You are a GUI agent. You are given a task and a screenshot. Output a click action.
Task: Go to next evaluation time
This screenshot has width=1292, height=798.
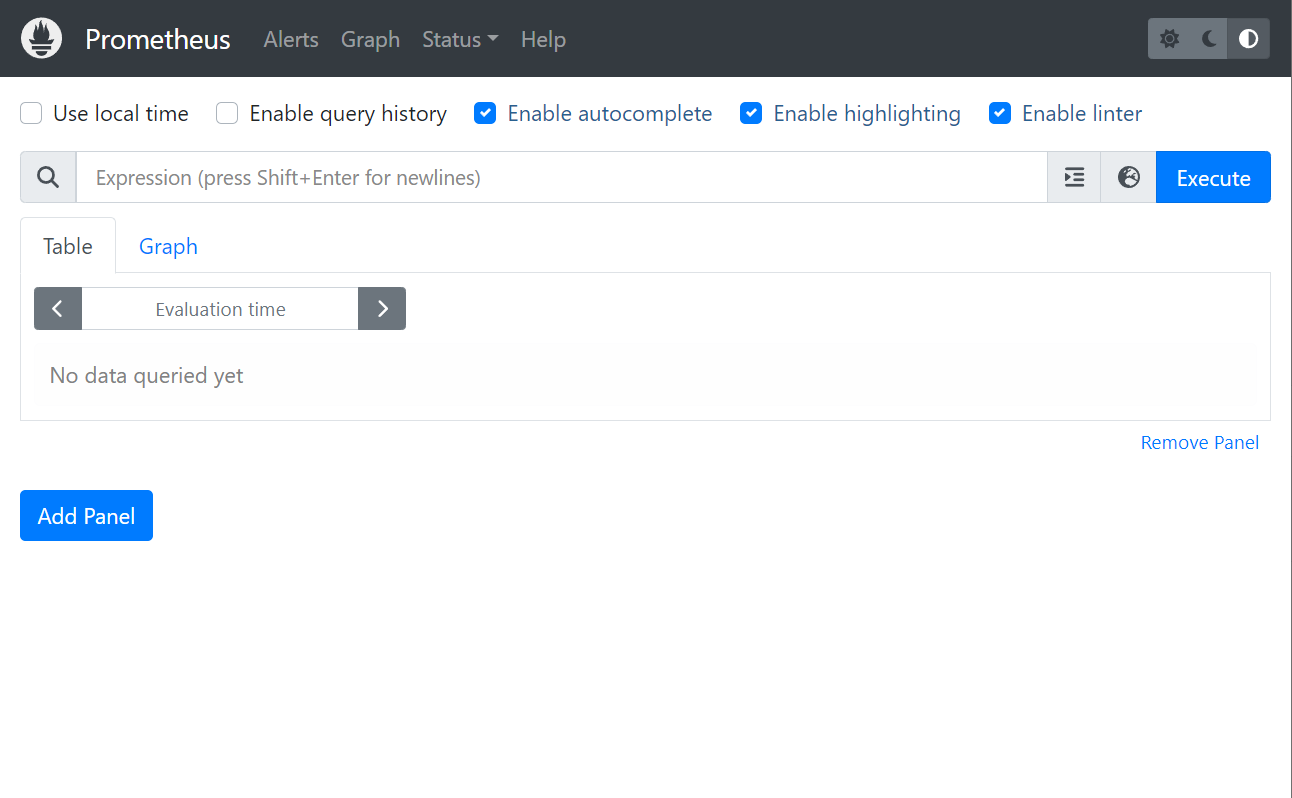[x=382, y=309]
